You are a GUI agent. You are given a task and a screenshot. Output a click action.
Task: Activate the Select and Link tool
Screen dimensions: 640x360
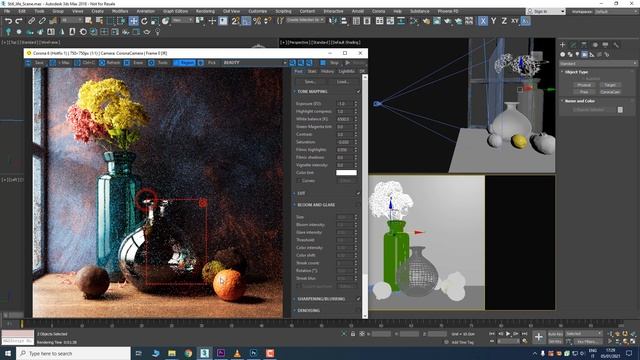(x=31, y=21)
